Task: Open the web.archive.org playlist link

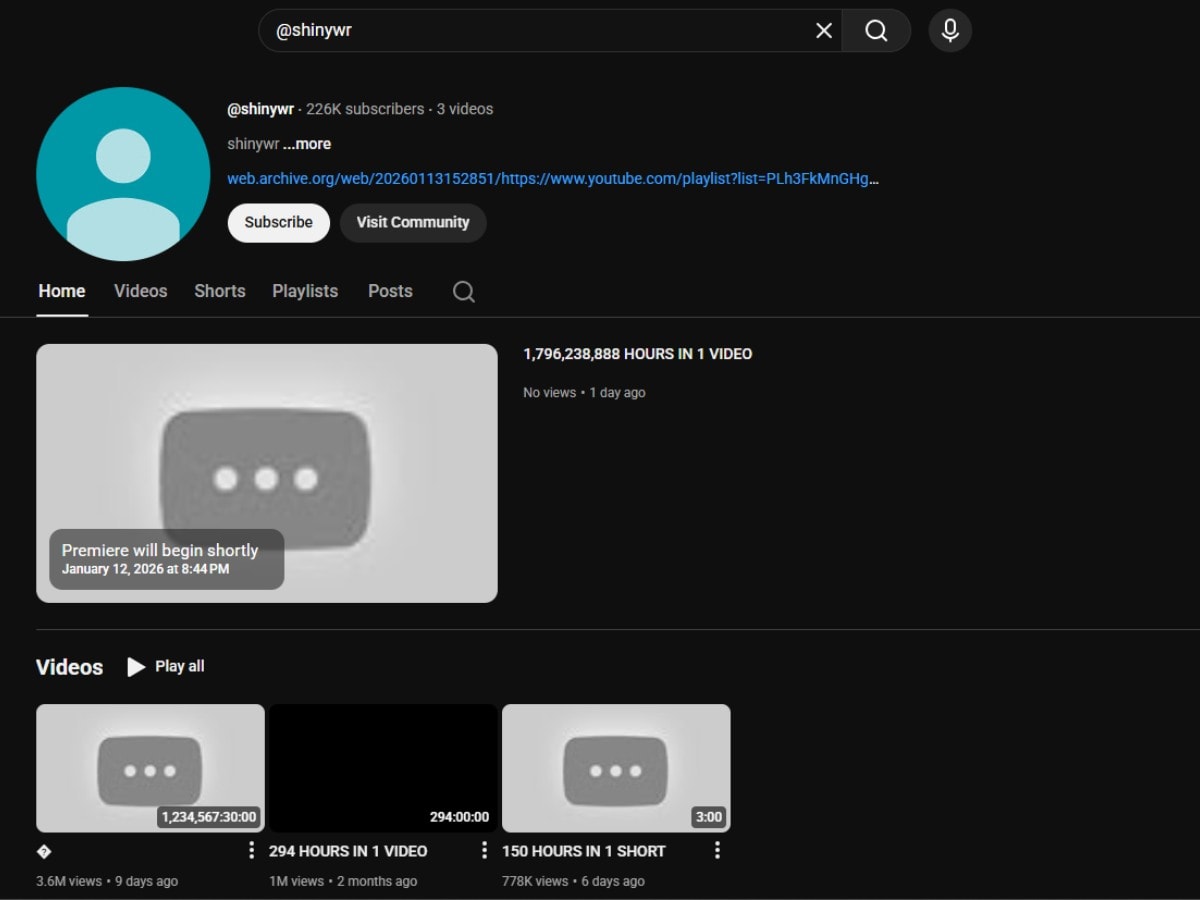Action: 552,179
